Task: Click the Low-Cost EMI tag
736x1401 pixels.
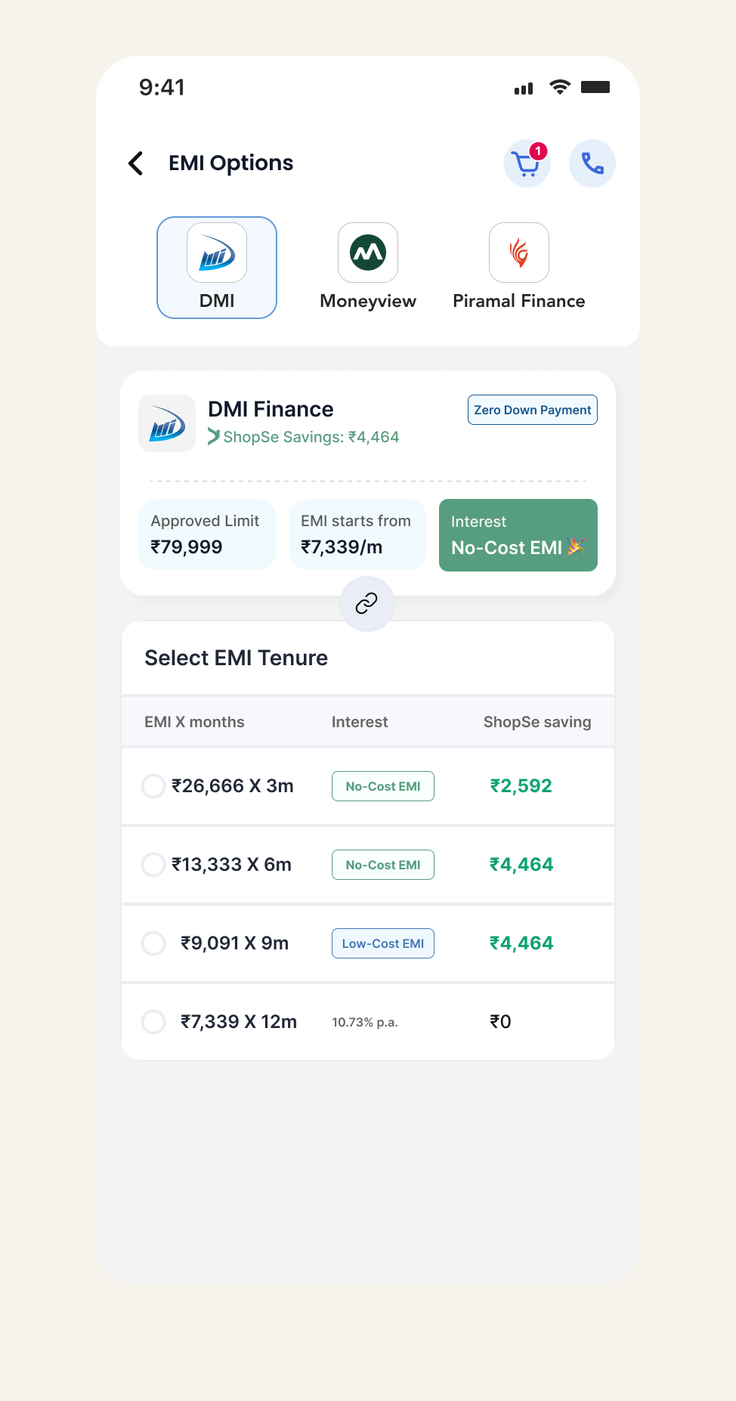Action: coord(383,943)
